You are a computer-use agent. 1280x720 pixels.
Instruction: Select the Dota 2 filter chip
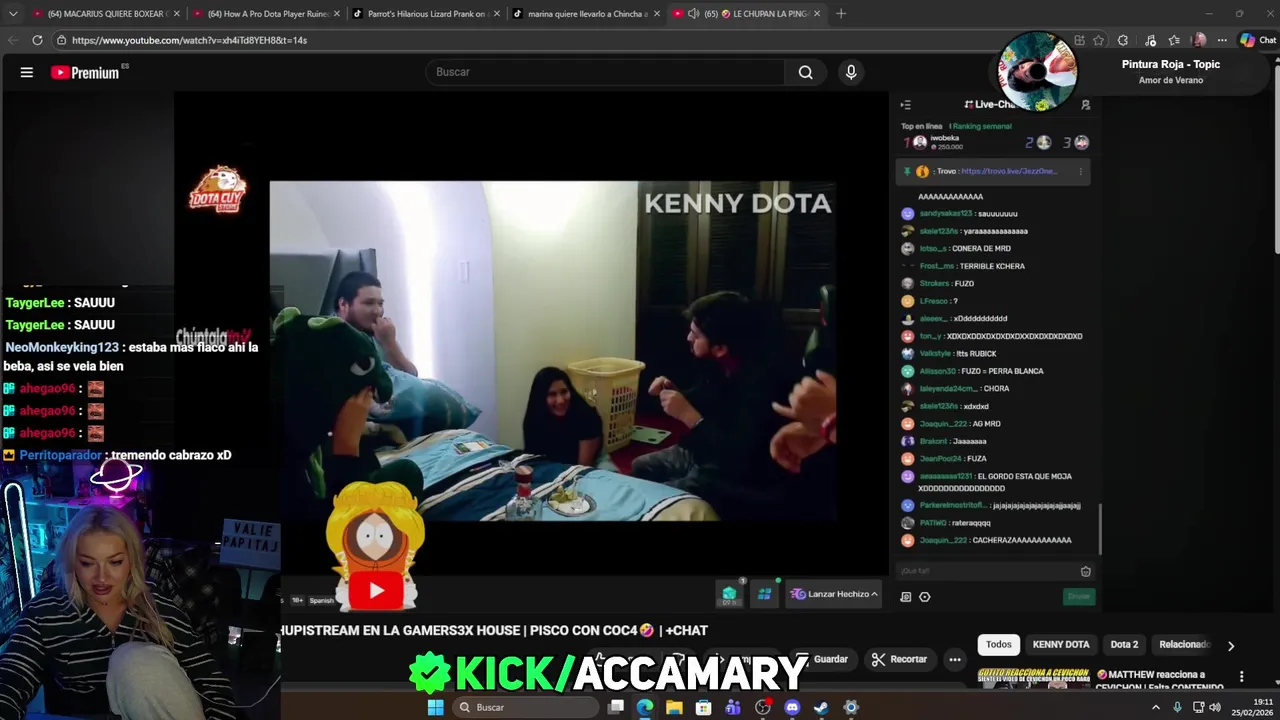pos(1124,644)
